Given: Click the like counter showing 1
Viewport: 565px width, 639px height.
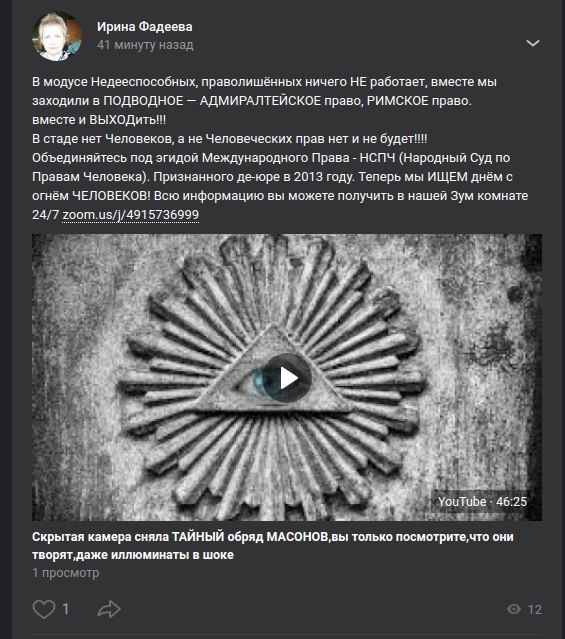Looking at the screenshot, I should pos(66,609).
